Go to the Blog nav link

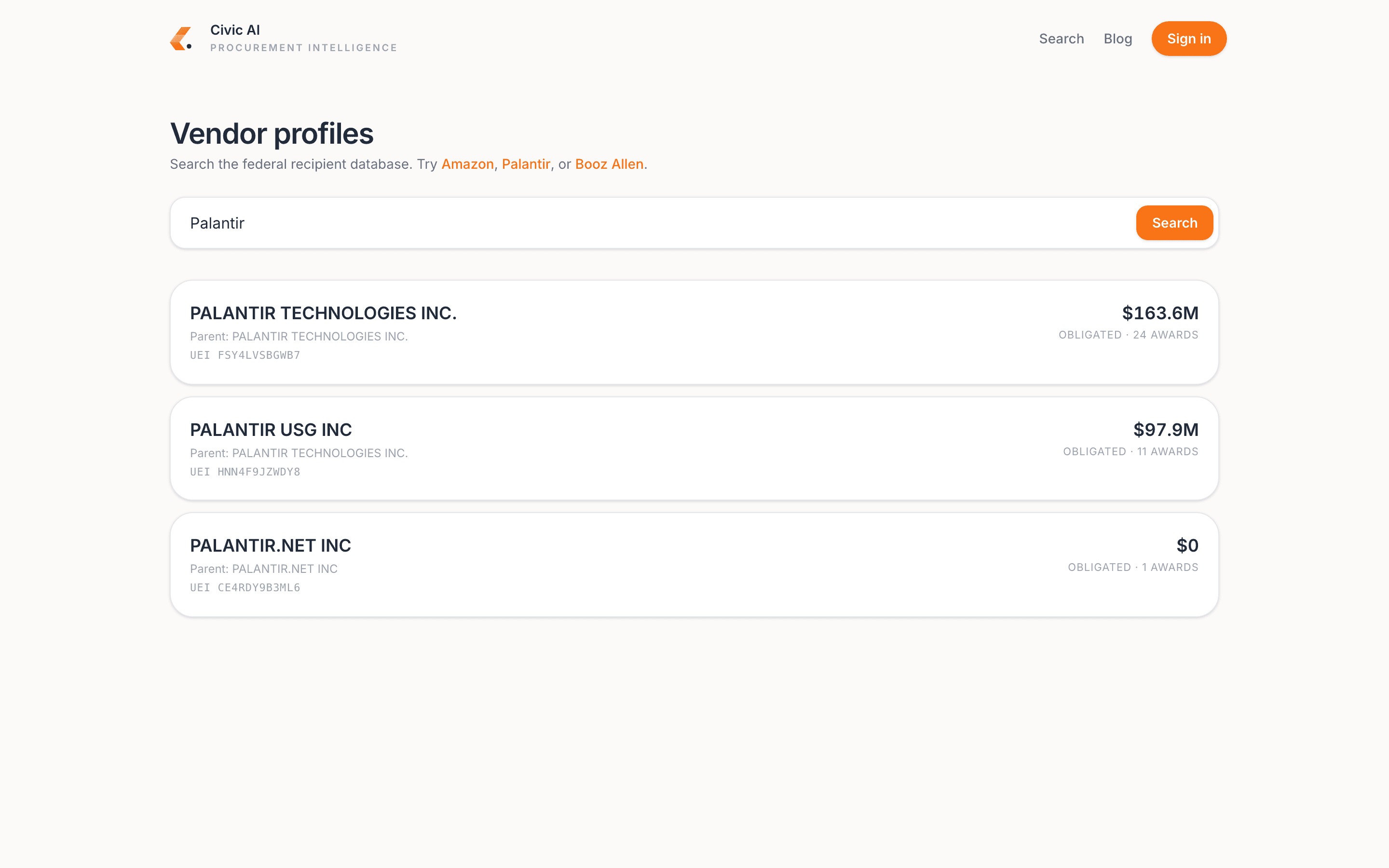[x=1117, y=39]
